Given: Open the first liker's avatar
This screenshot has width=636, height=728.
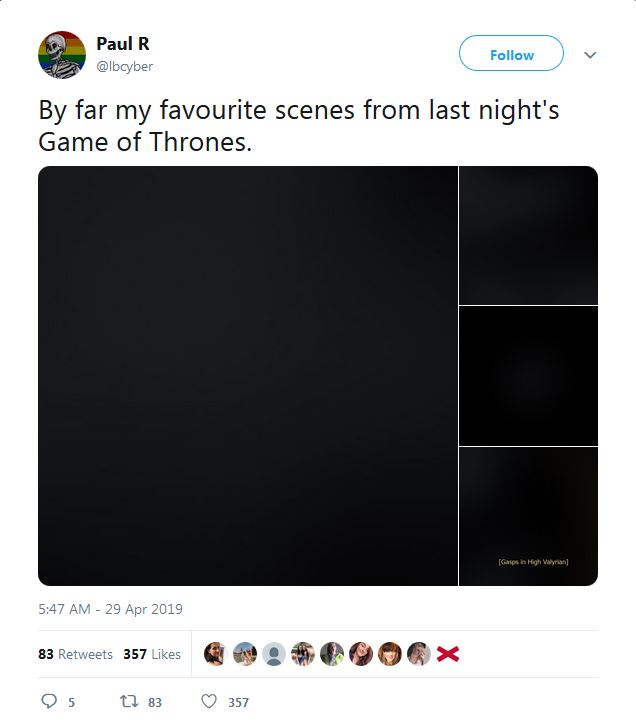Looking at the screenshot, I should [215, 654].
